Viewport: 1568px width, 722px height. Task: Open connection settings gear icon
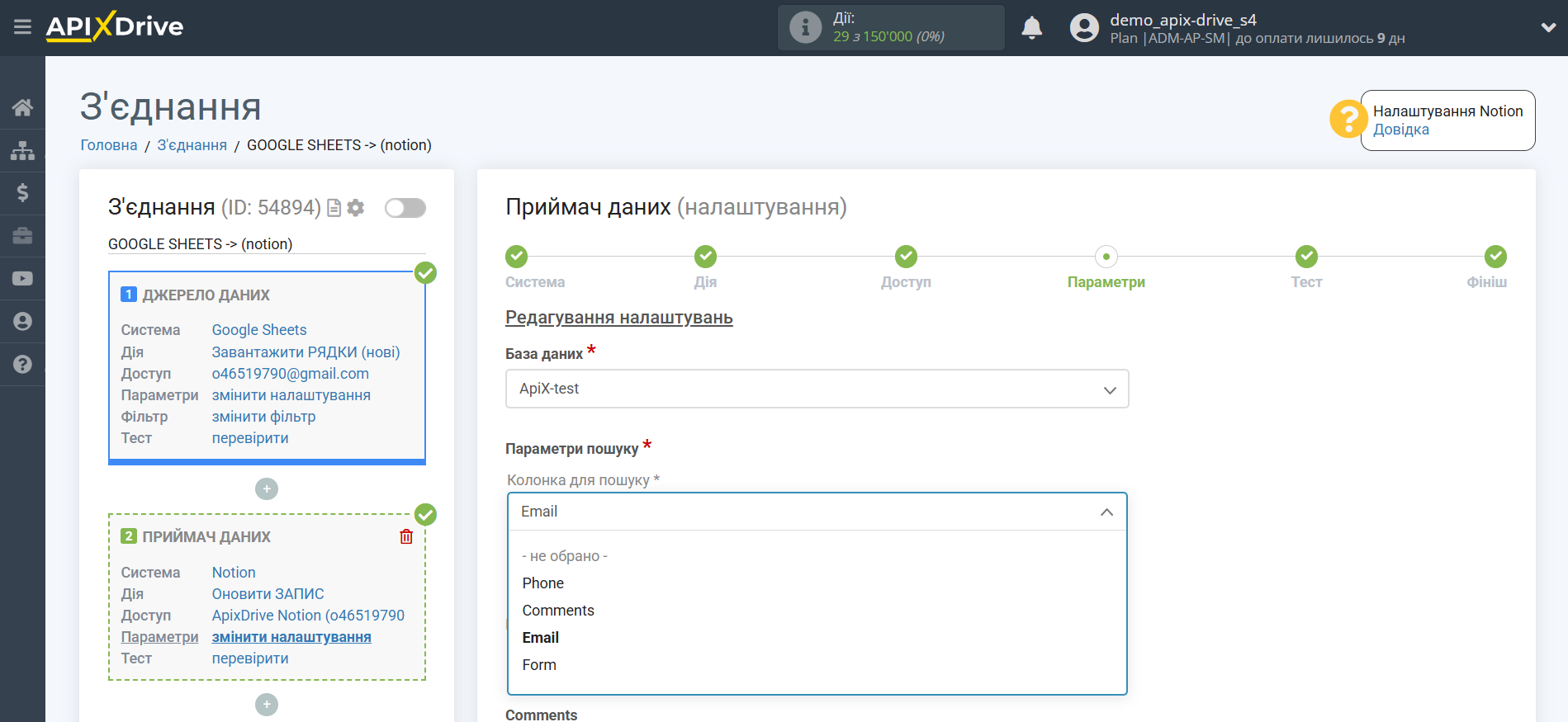click(x=356, y=208)
